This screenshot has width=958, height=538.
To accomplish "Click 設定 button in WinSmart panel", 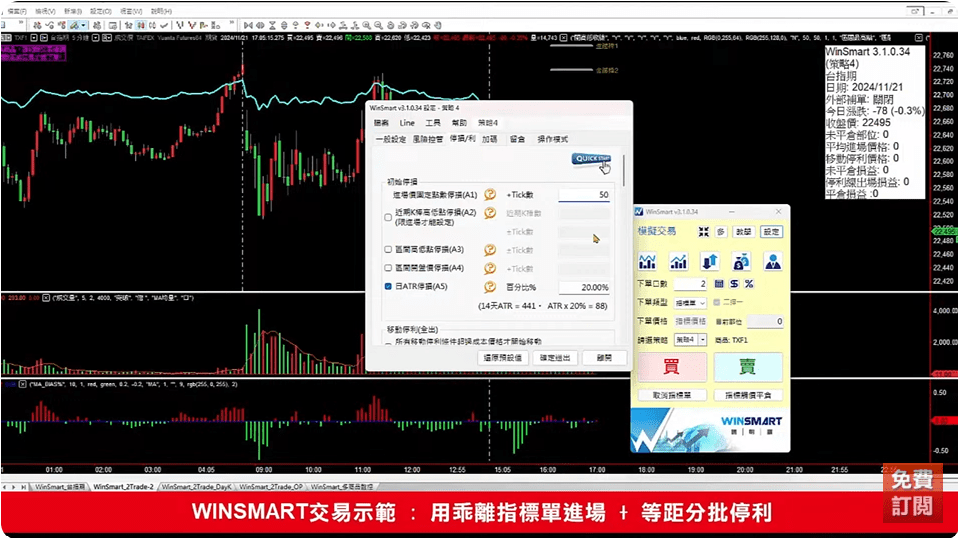I will pyautogui.click(x=772, y=231).
